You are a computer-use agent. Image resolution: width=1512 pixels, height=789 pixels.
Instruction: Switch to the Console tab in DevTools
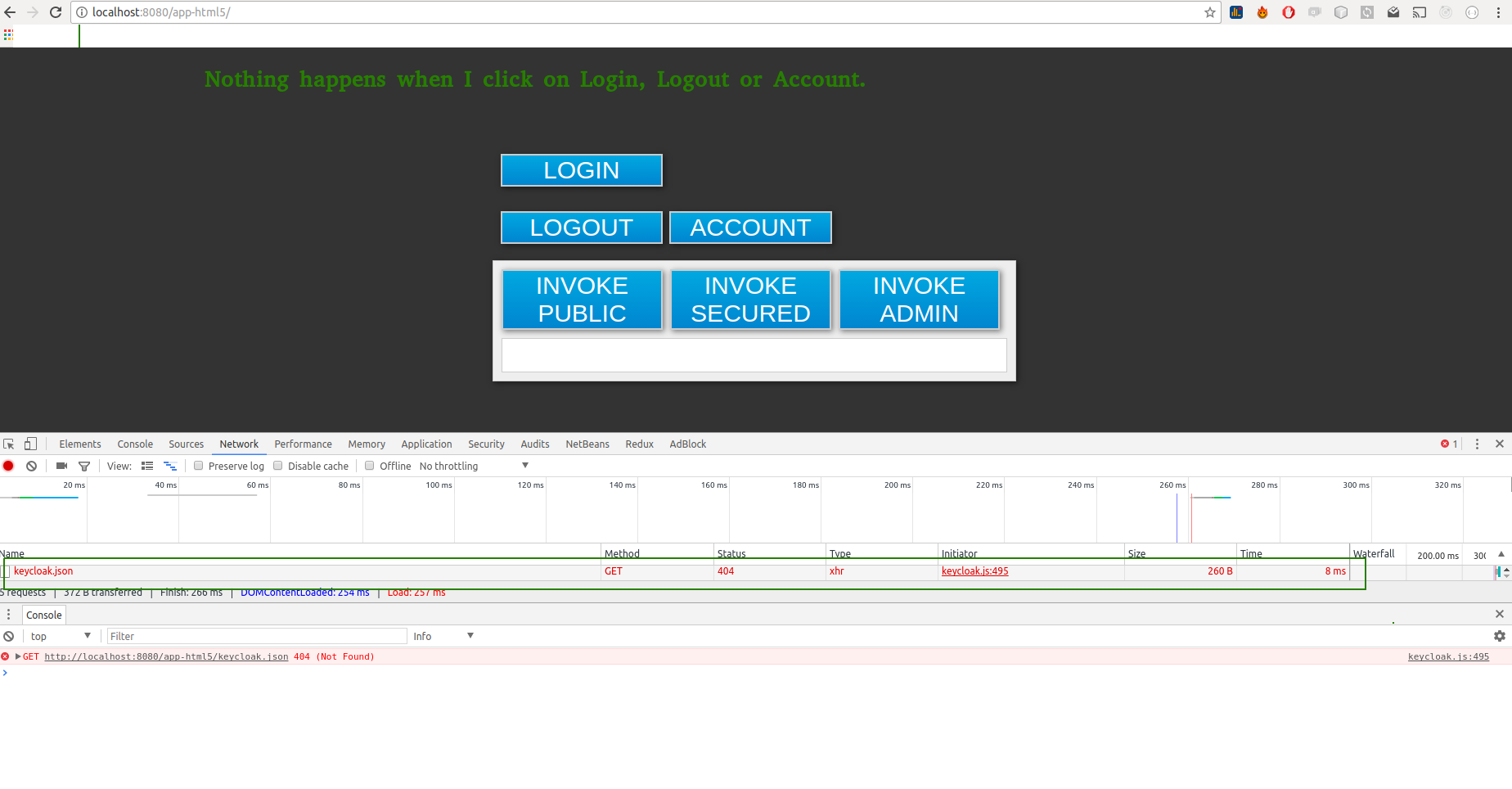pyautogui.click(x=135, y=444)
